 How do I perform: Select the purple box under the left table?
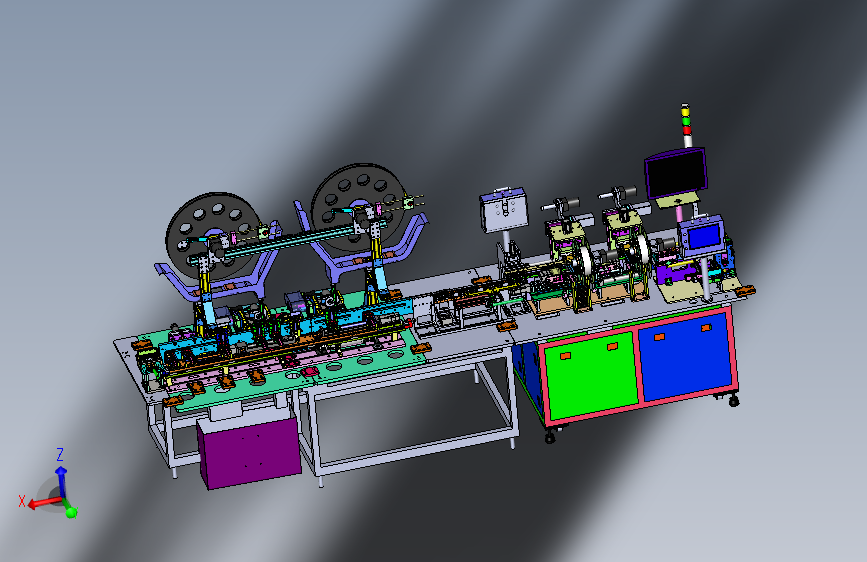pyautogui.click(x=250, y=452)
